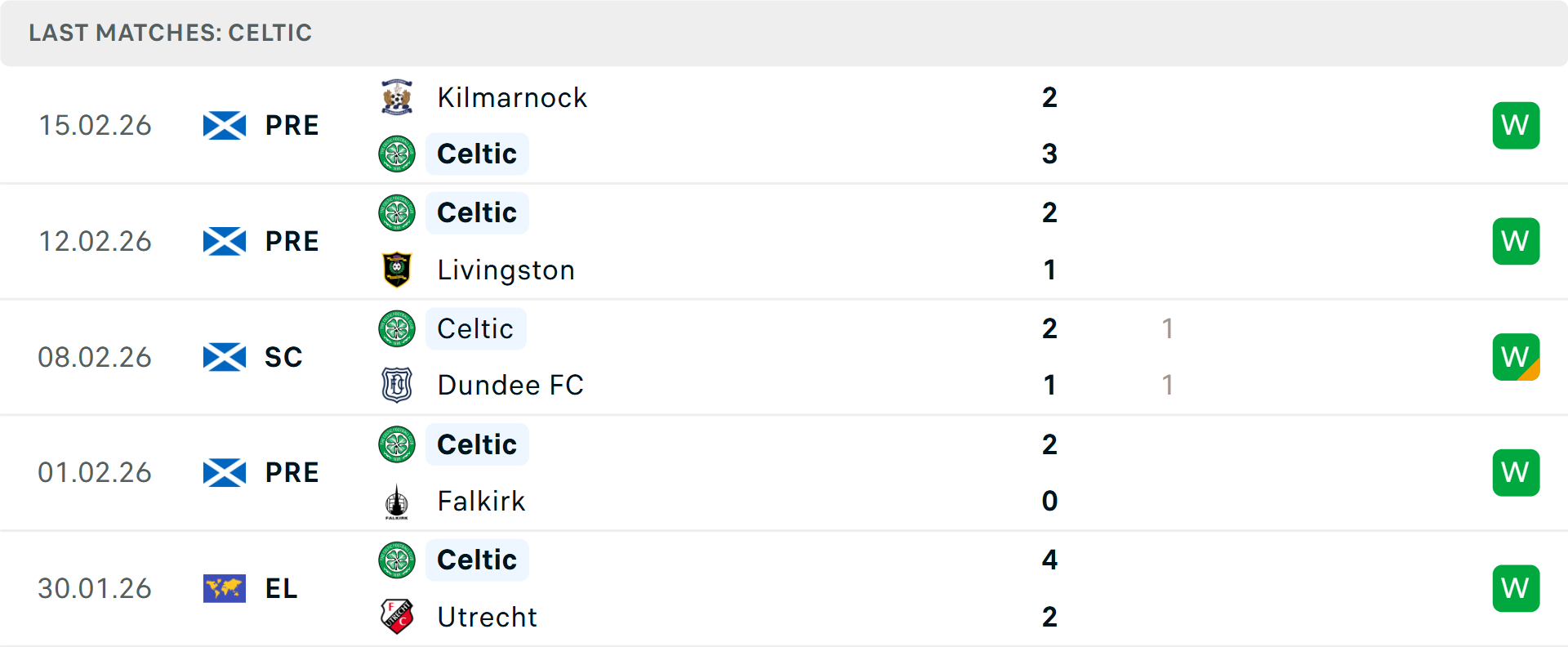Click Celtic crest in the Kilmarnock match

point(397,154)
